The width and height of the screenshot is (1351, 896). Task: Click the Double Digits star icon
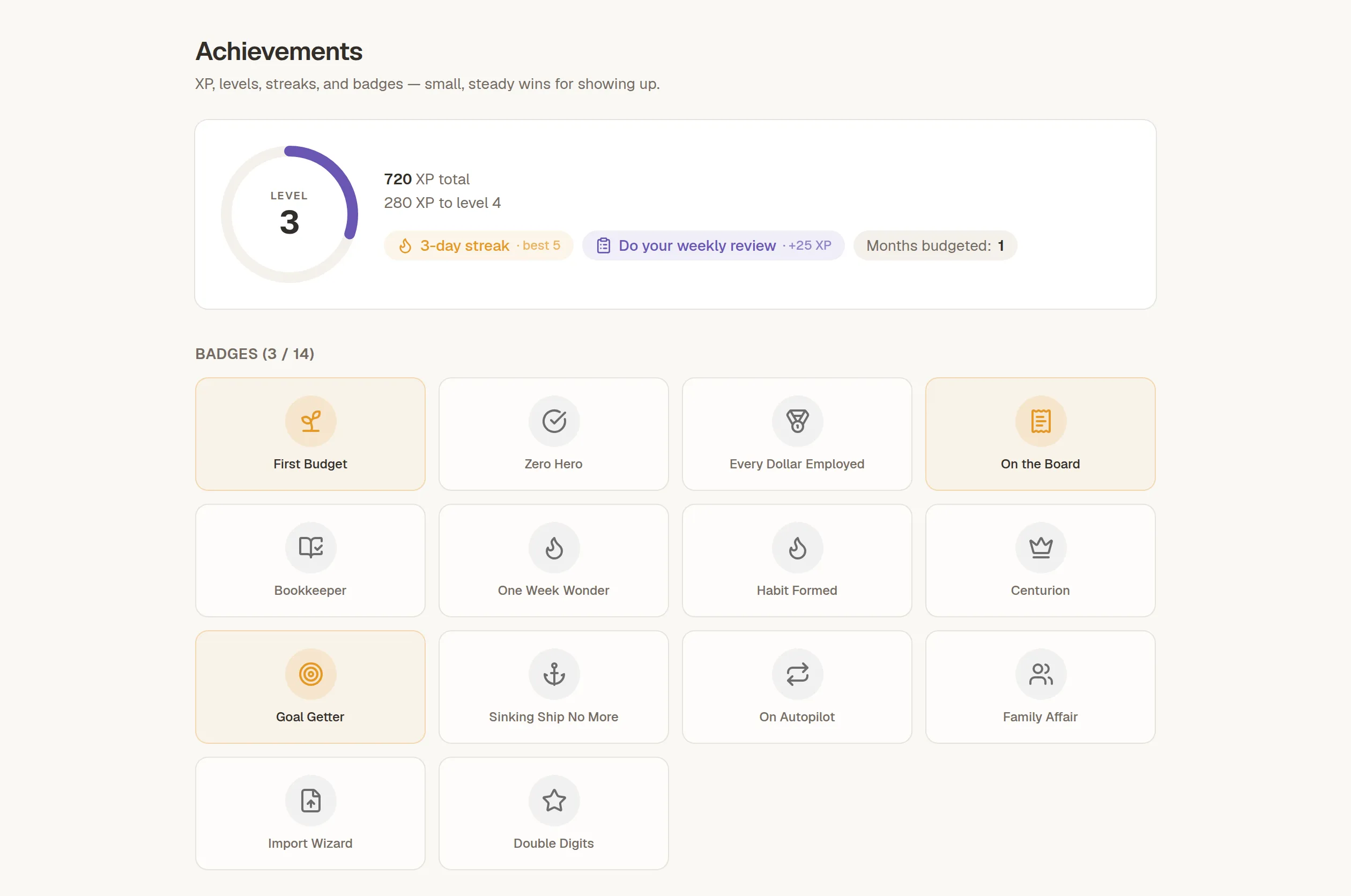click(x=554, y=800)
